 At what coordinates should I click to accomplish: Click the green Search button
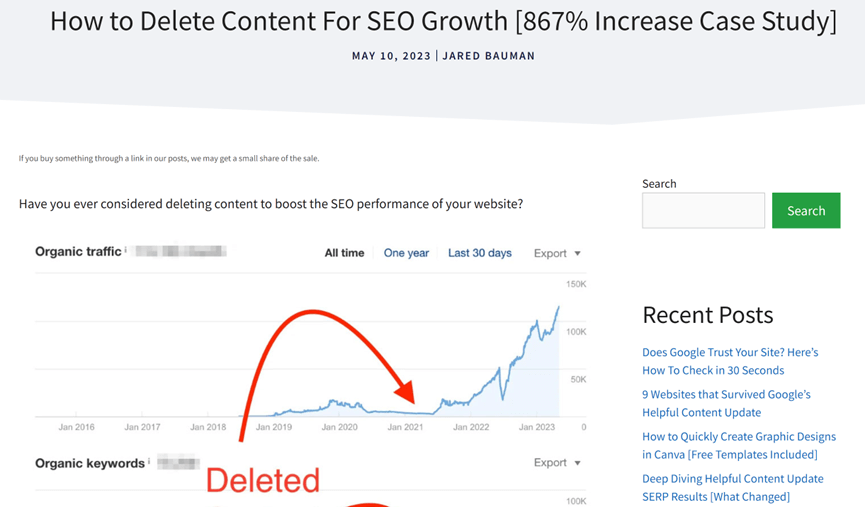(x=806, y=210)
